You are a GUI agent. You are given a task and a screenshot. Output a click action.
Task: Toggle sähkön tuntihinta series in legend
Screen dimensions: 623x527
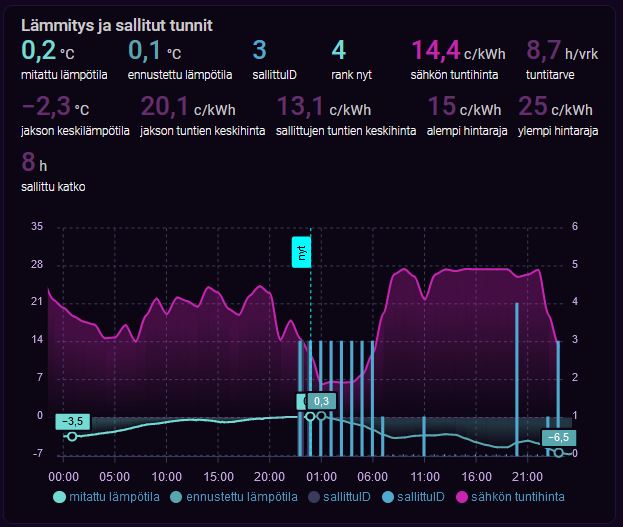[509, 496]
